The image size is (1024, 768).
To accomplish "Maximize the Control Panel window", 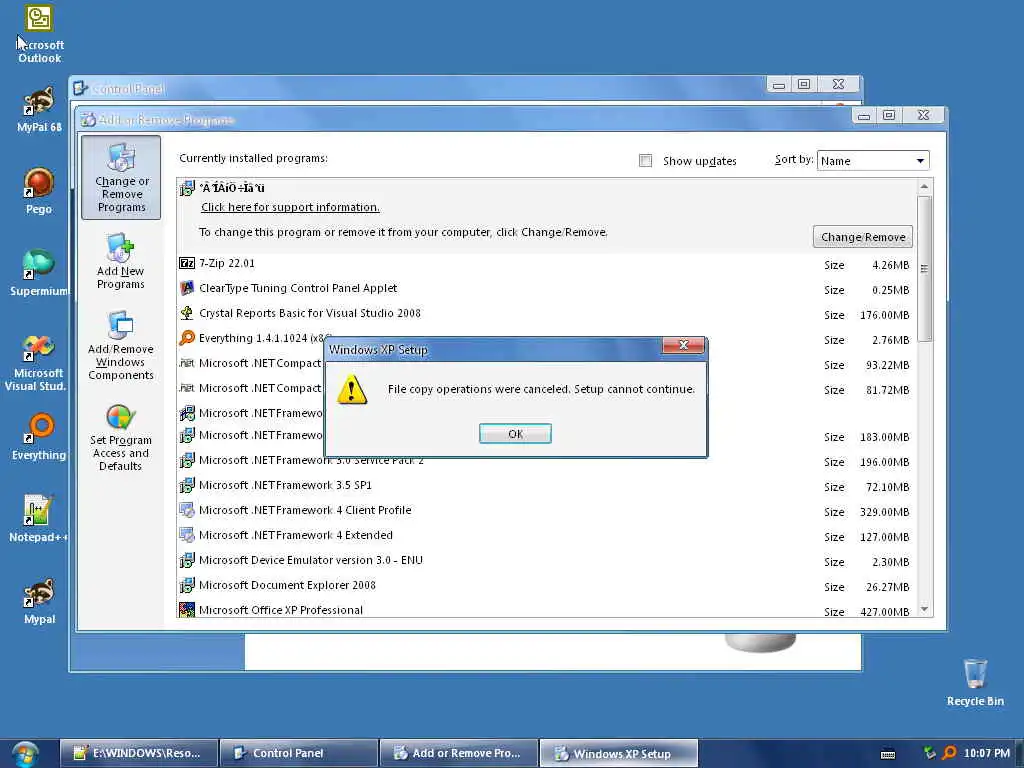I will coord(804,84).
